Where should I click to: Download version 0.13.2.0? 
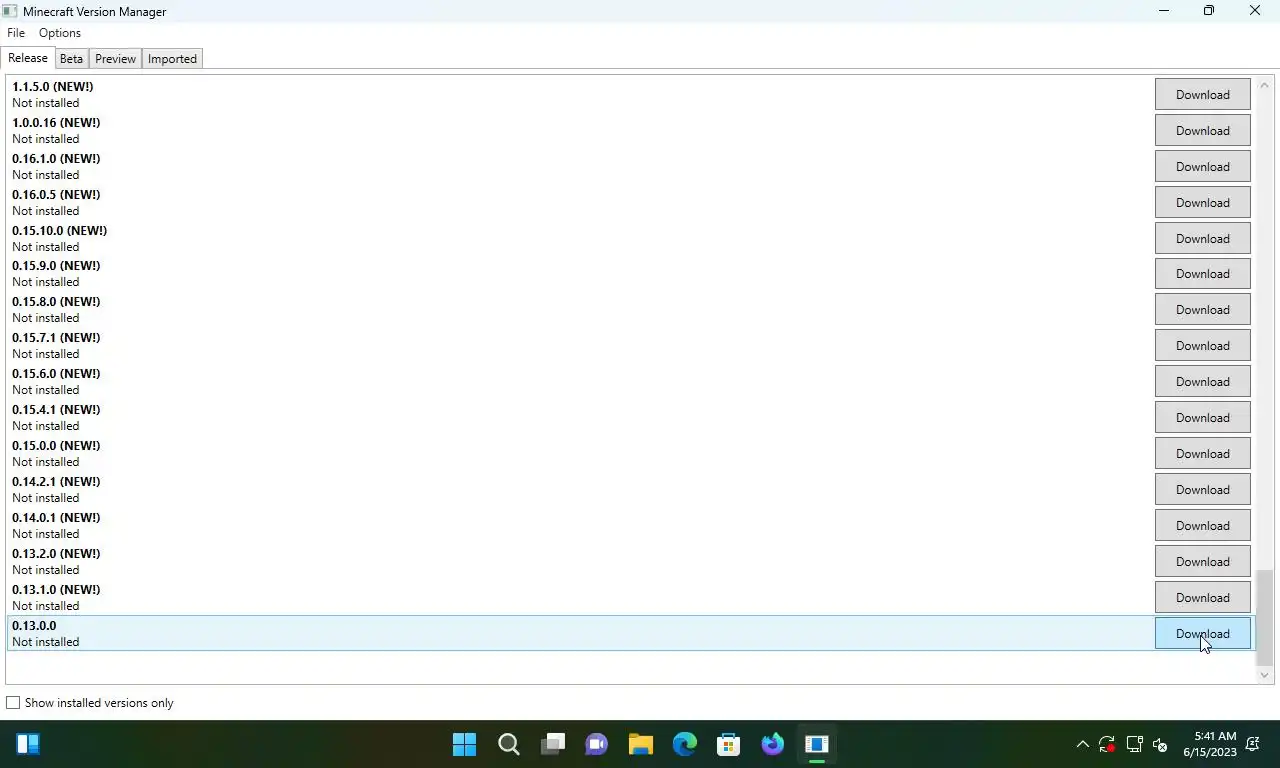(1203, 561)
